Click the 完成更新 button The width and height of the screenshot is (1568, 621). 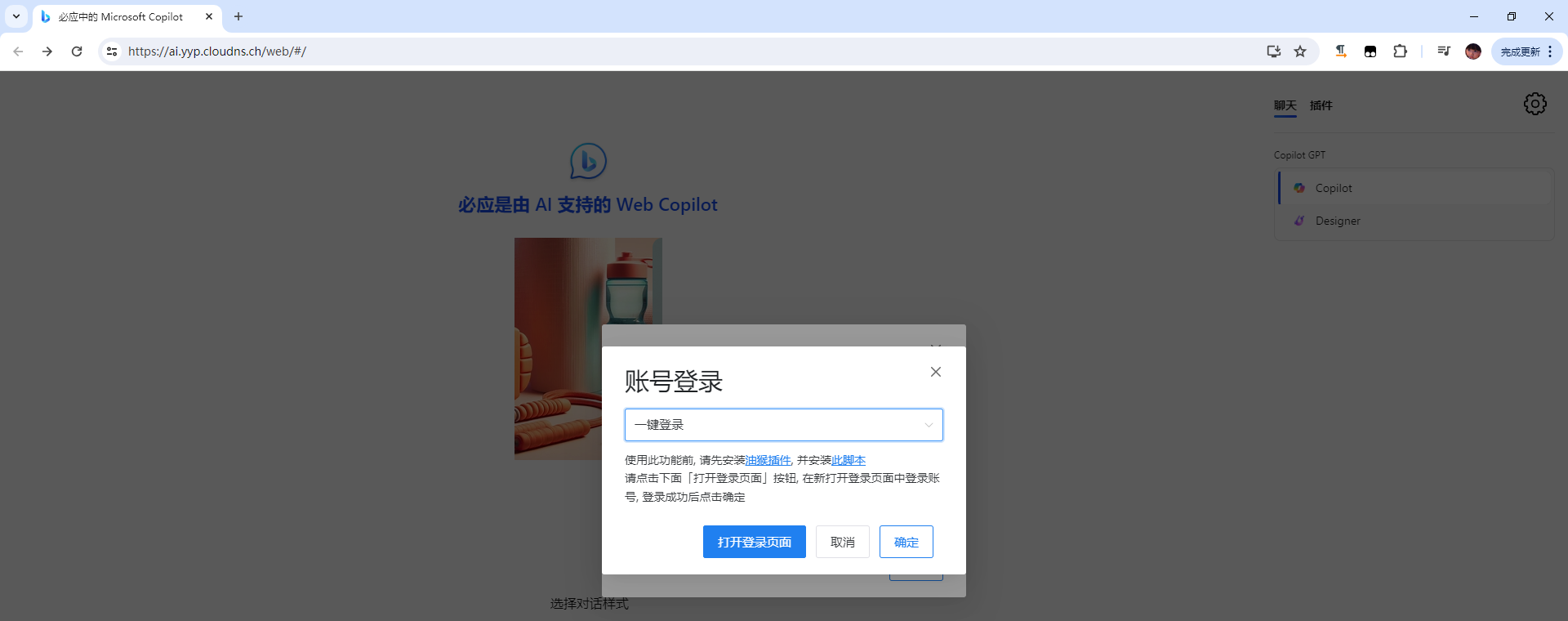(x=1520, y=51)
